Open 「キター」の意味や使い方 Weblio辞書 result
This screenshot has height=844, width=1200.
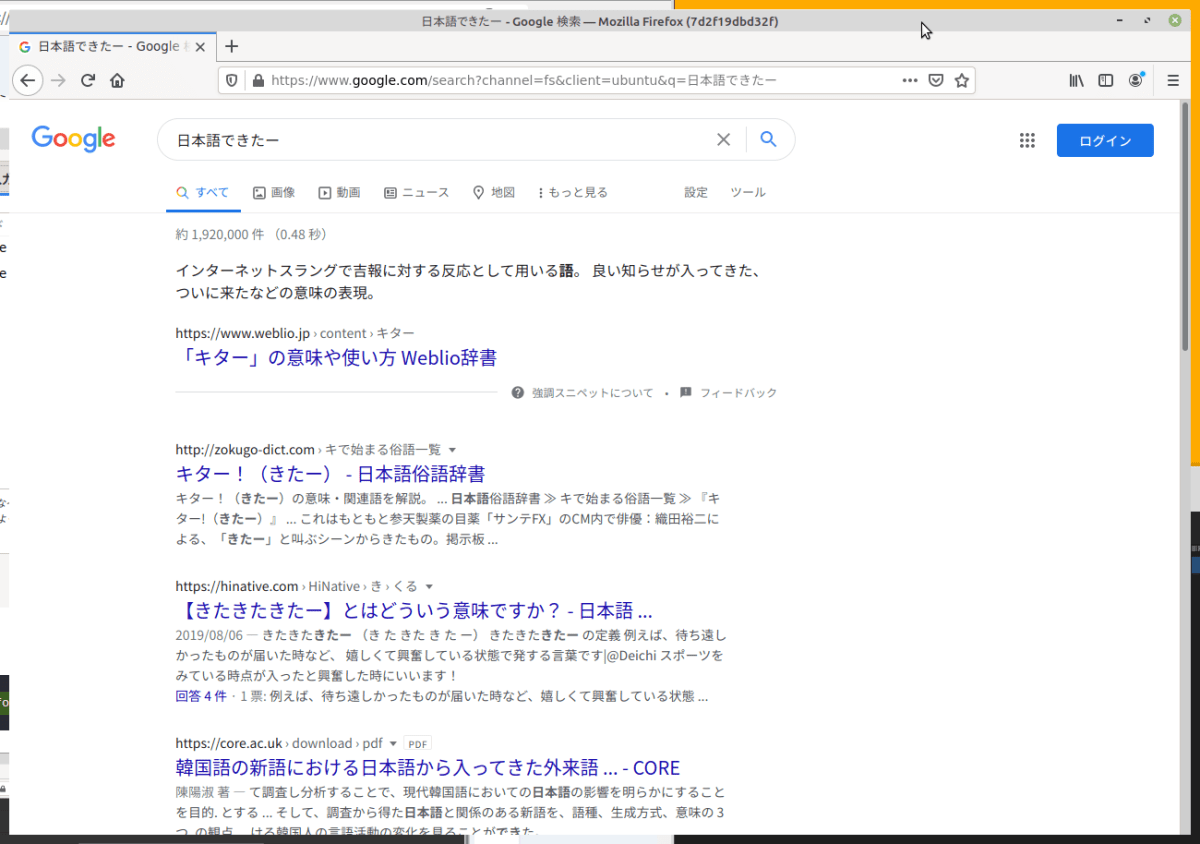(336, 357)
